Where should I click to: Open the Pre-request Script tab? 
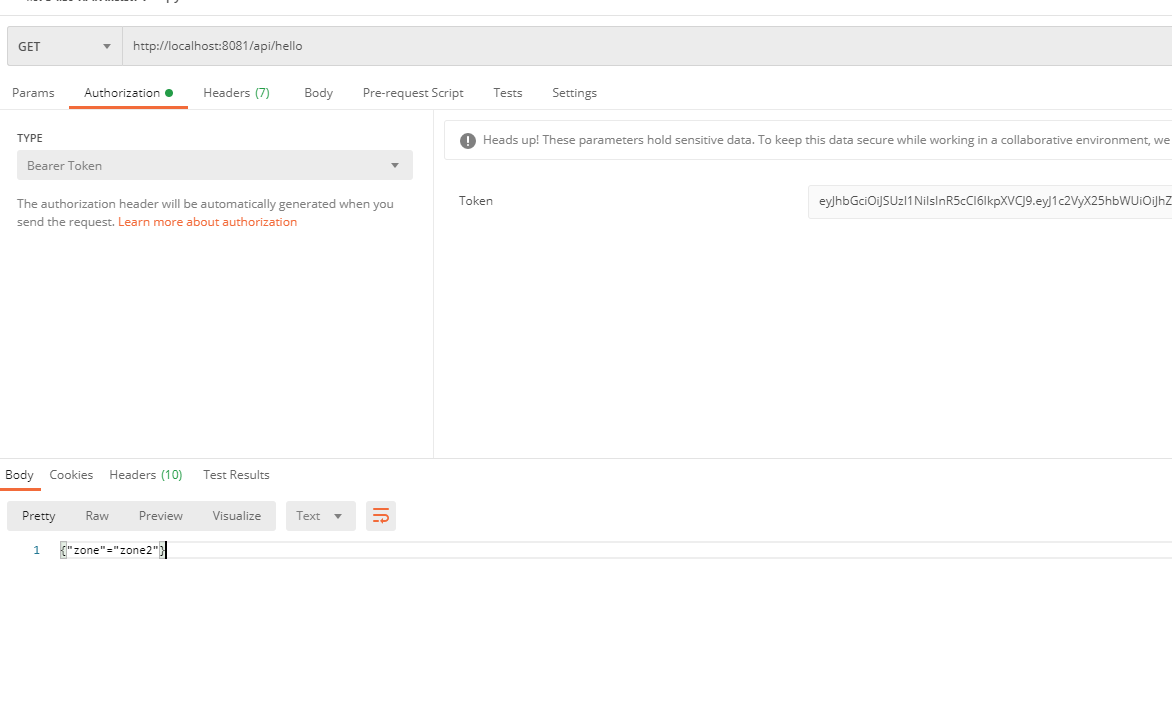point(413,93)
